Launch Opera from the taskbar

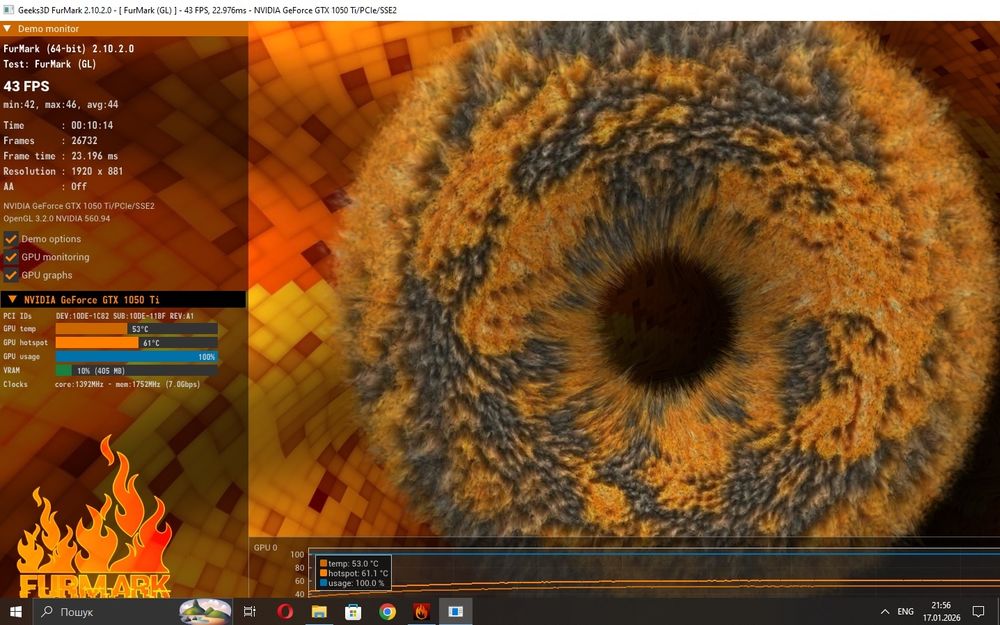285,612
